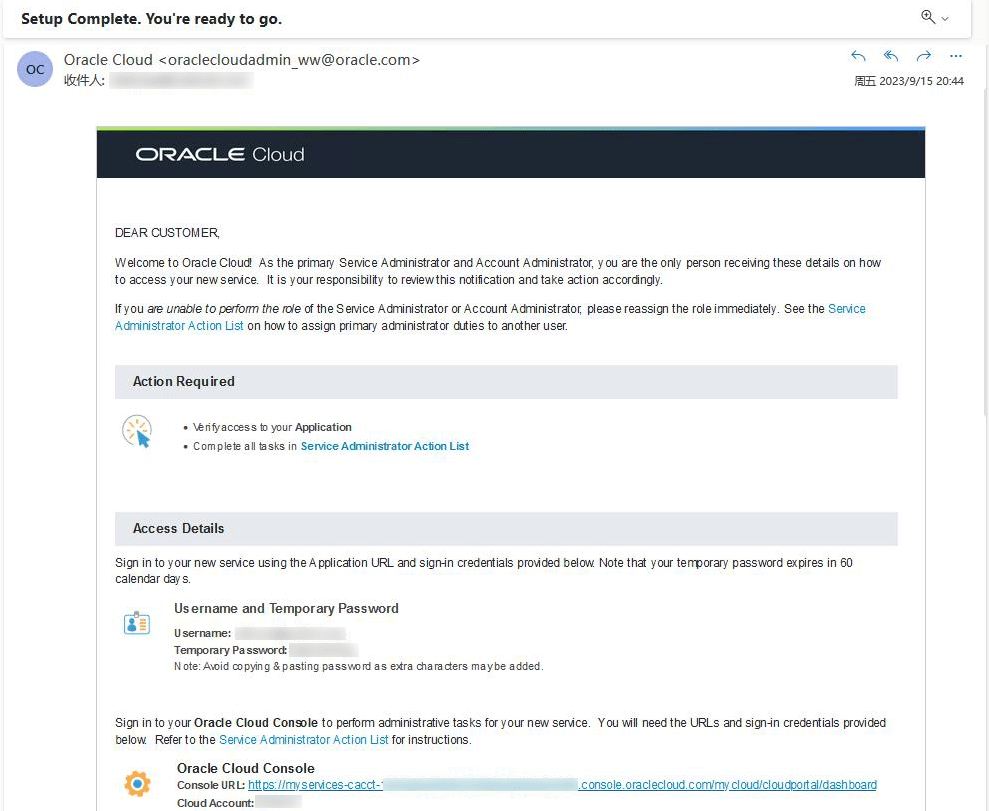Click the 'Action Required' section header

pos(506,382)
